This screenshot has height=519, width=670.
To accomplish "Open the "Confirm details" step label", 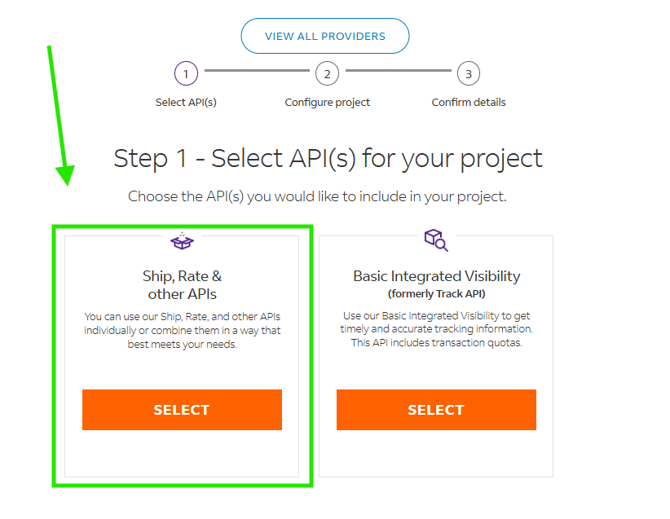I will pyautogui.click(x=468, y=102).
